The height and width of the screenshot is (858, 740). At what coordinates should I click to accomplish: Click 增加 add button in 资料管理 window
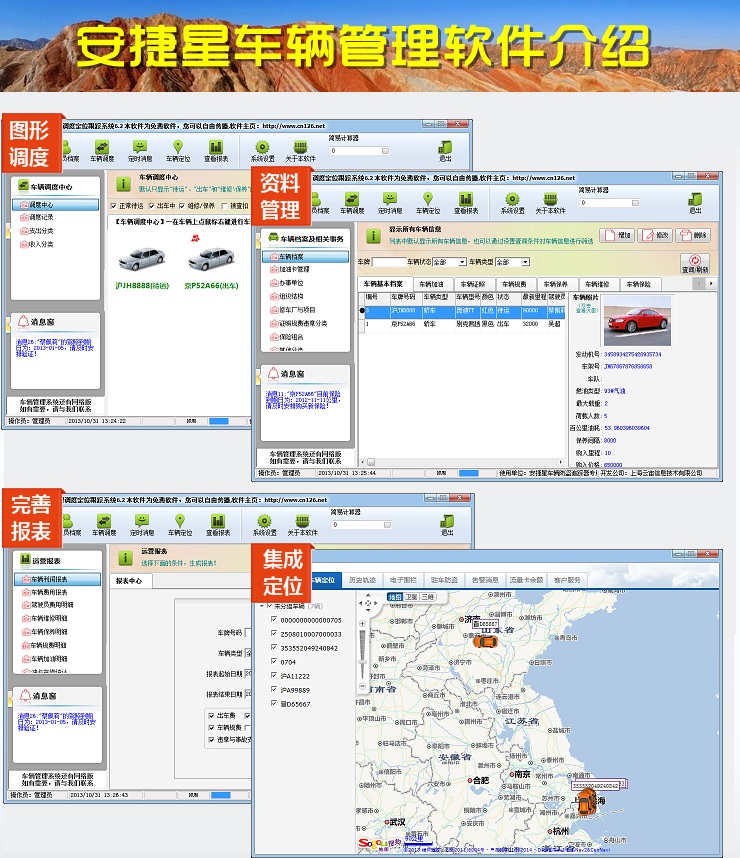coord(617,235)
